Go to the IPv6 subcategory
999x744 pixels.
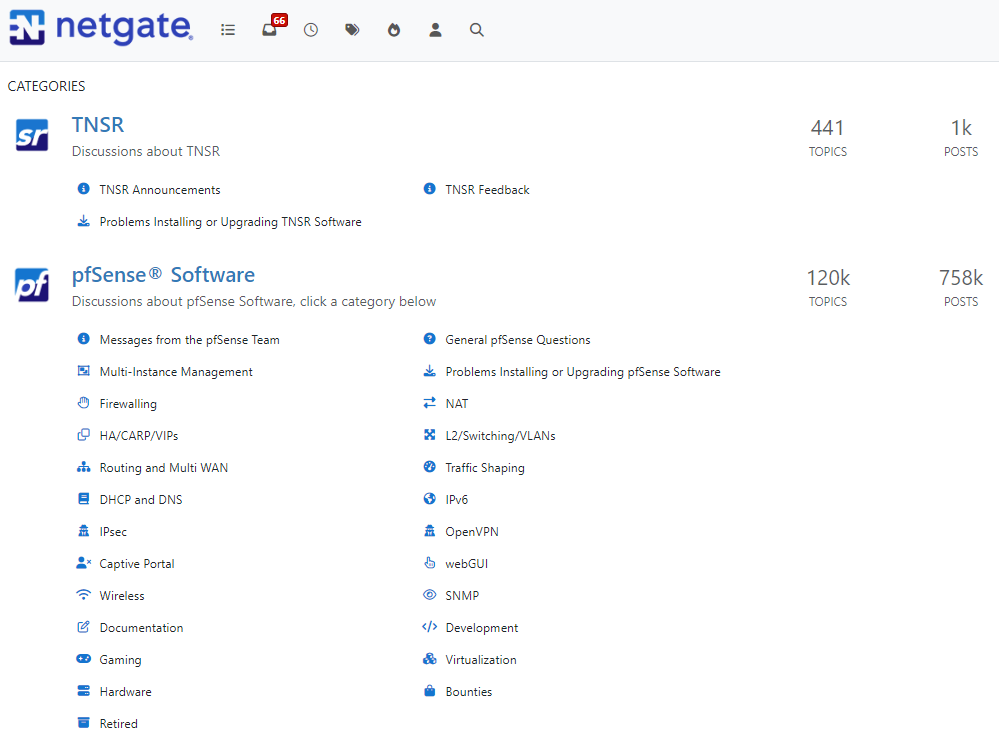click(457, 500)
